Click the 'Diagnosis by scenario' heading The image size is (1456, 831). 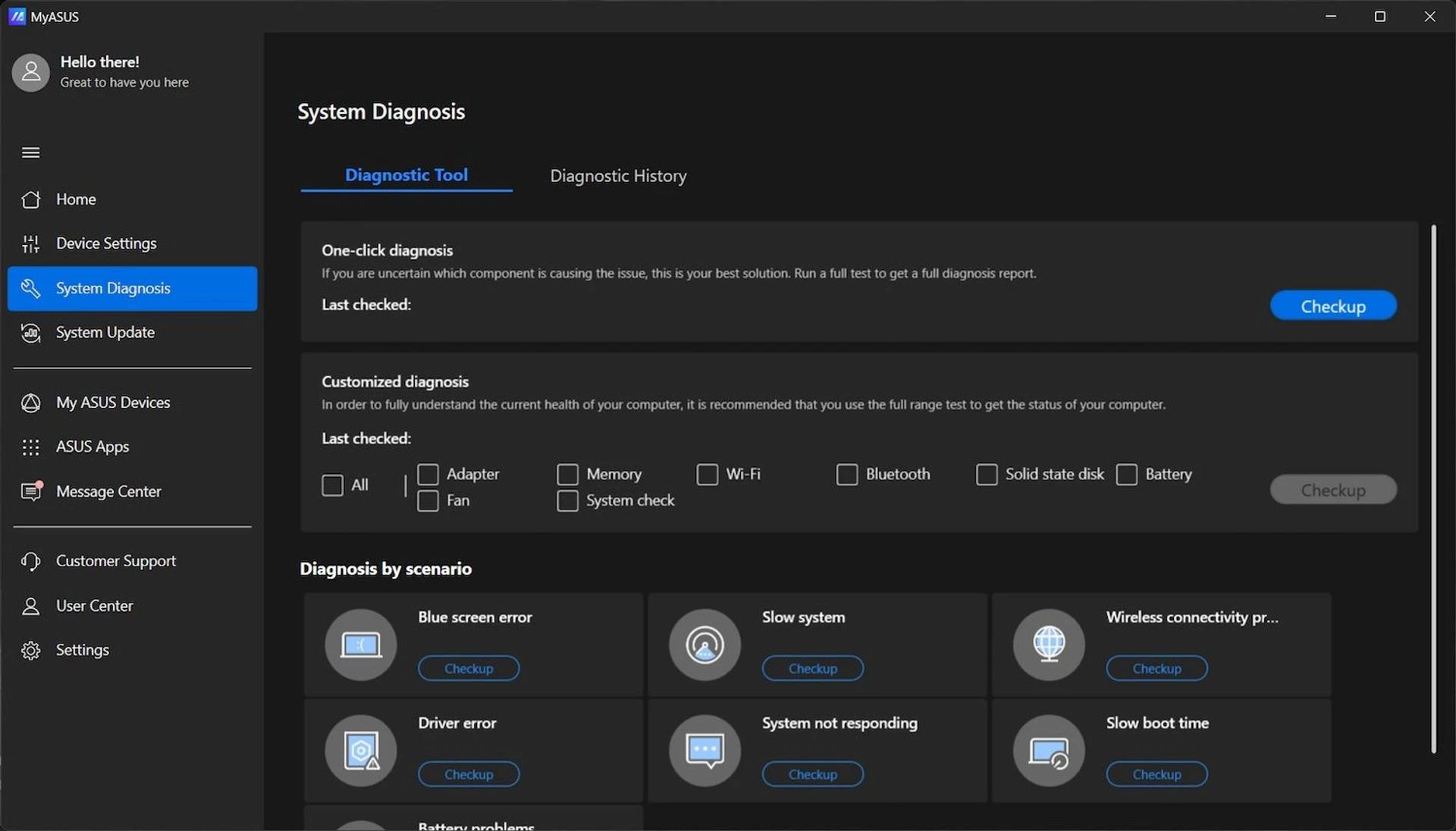coord(386,569)
